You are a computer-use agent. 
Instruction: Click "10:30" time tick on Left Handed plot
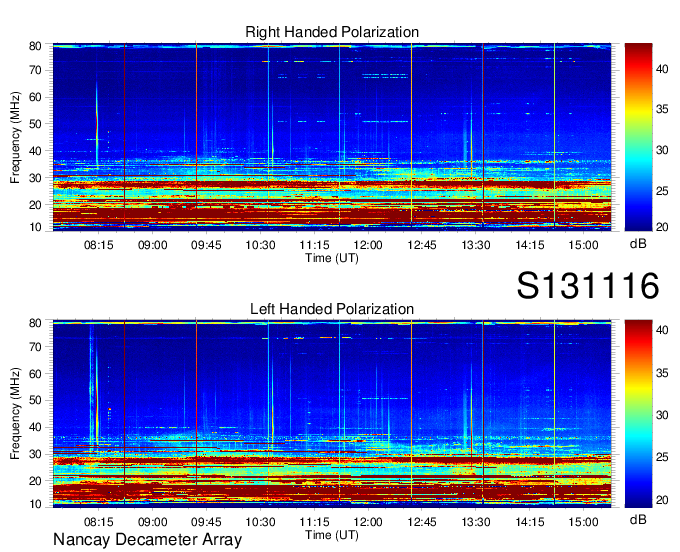tap(260, 521)
